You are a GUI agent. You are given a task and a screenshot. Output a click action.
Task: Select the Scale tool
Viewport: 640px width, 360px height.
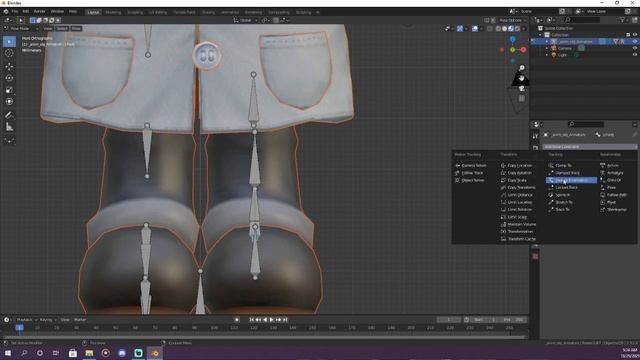point(9,90)
